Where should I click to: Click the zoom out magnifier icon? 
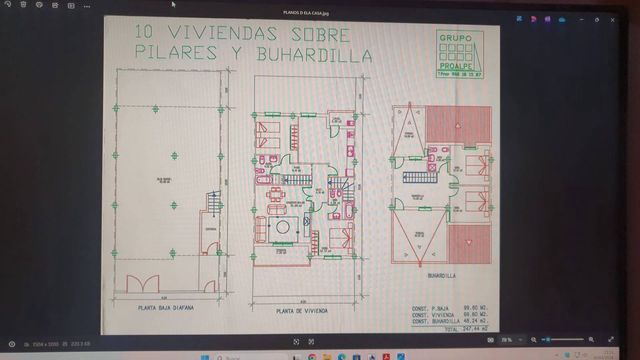[x=533, y=340]
